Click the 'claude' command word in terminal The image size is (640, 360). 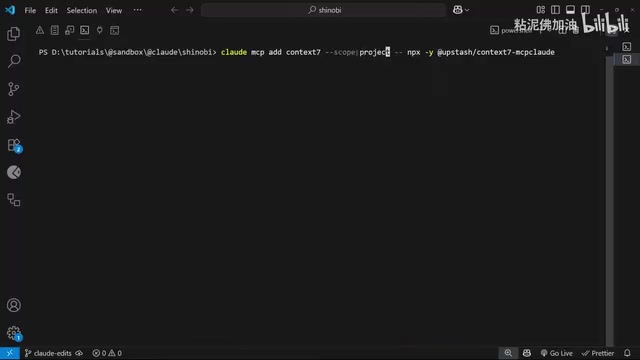[234, 52]
